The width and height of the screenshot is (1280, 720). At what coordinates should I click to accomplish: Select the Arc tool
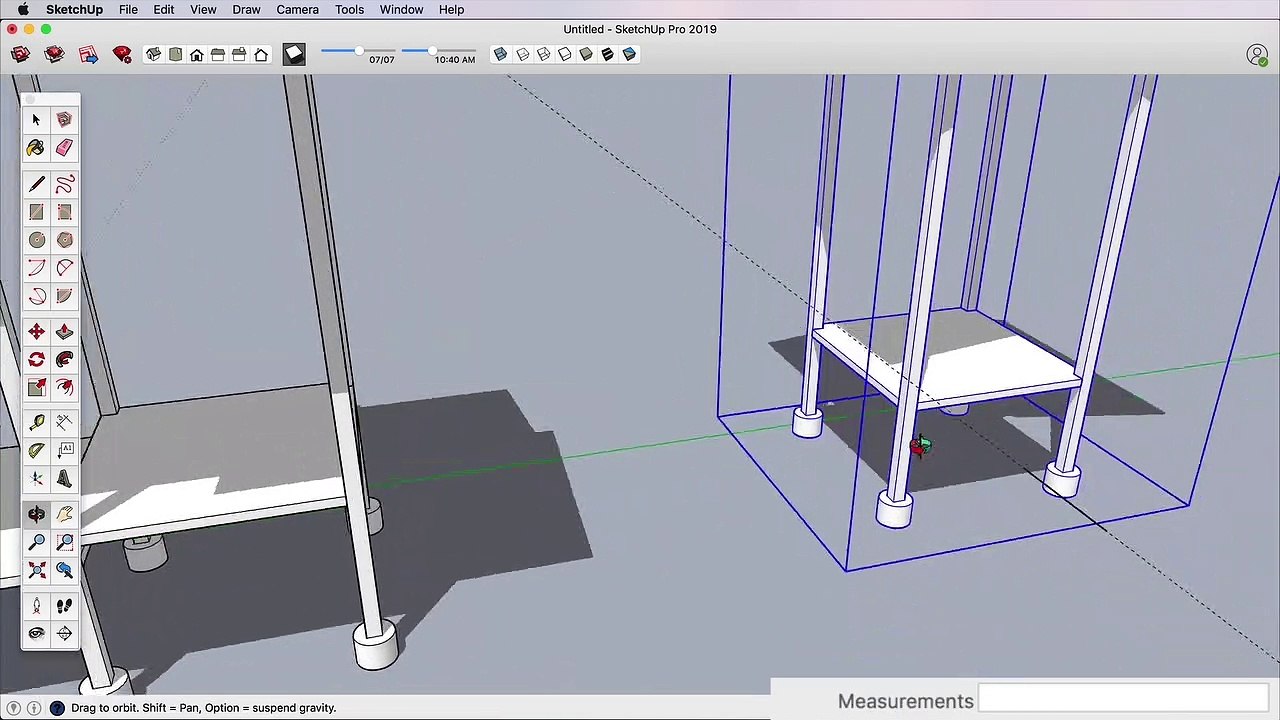36,268
